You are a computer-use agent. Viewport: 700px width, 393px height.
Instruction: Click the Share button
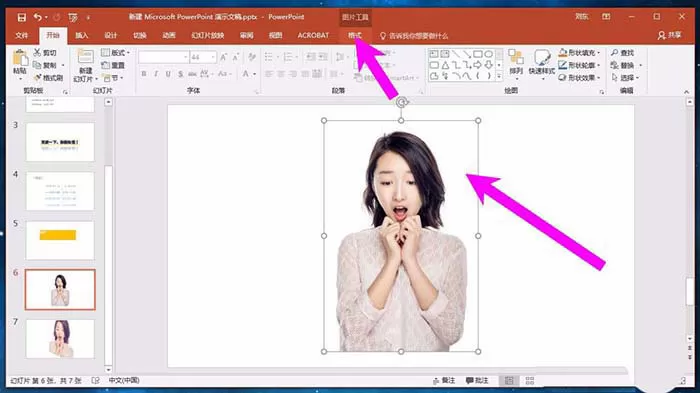coord(669,35)
